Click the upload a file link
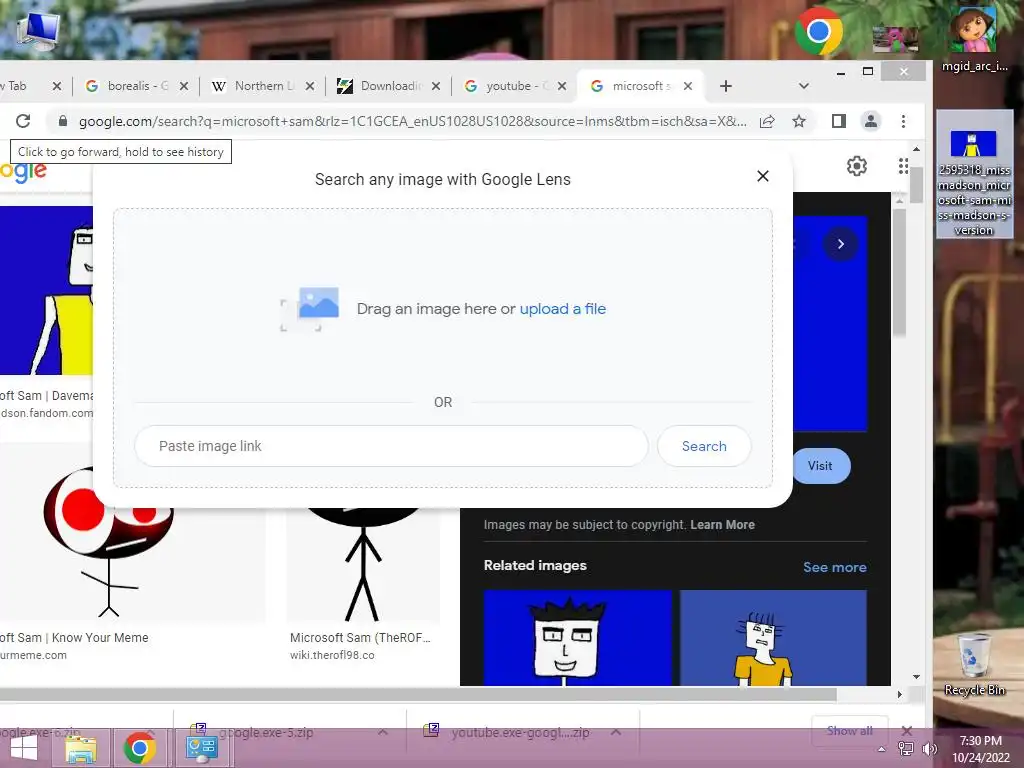The width and height of the screenshot is (1024, 768). 563,309
